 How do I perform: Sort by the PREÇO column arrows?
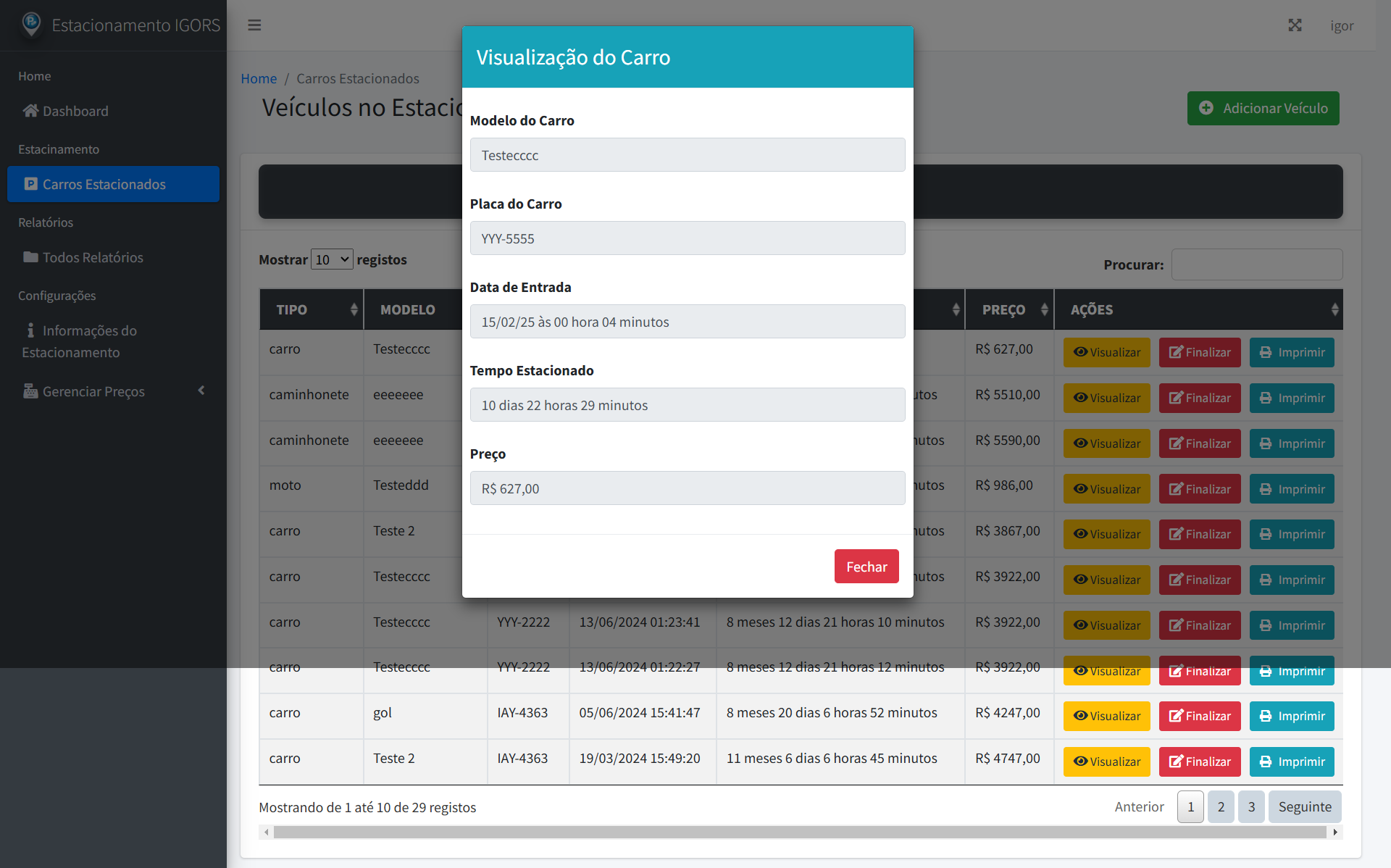[1044, 309]
